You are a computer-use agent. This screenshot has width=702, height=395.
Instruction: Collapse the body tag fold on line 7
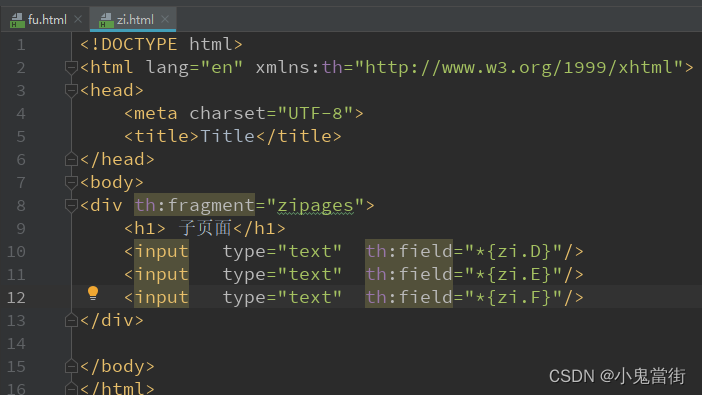71,182
